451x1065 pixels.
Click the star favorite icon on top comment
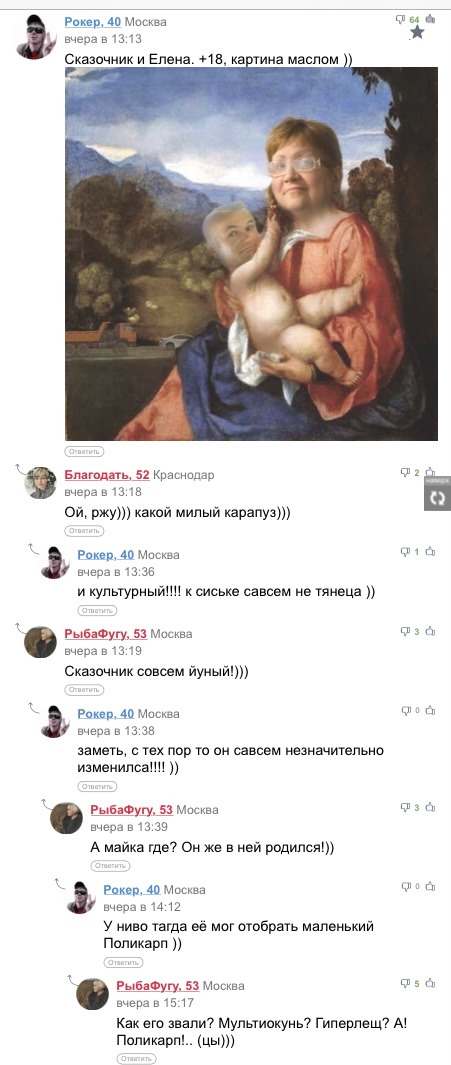pyautogui.click(x=418, y=32)
